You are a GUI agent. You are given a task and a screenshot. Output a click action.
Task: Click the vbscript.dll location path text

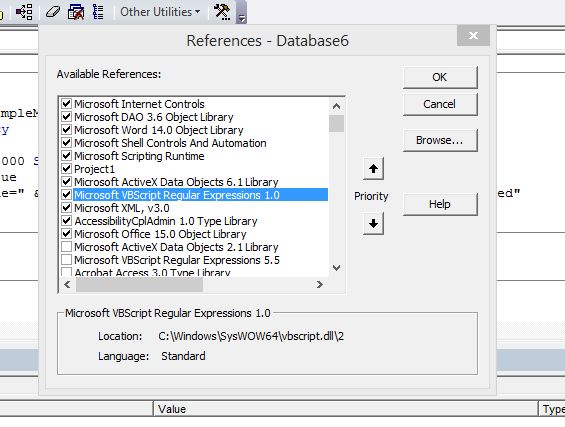pos(251,336)
